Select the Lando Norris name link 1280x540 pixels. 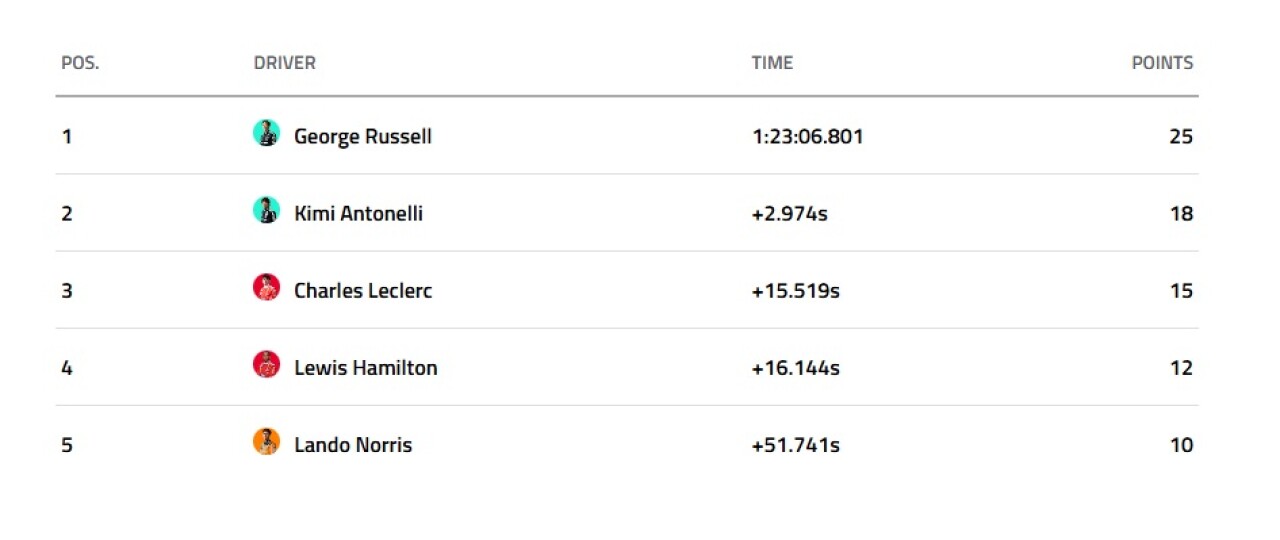pyautogui.click(x=353, y=445)
